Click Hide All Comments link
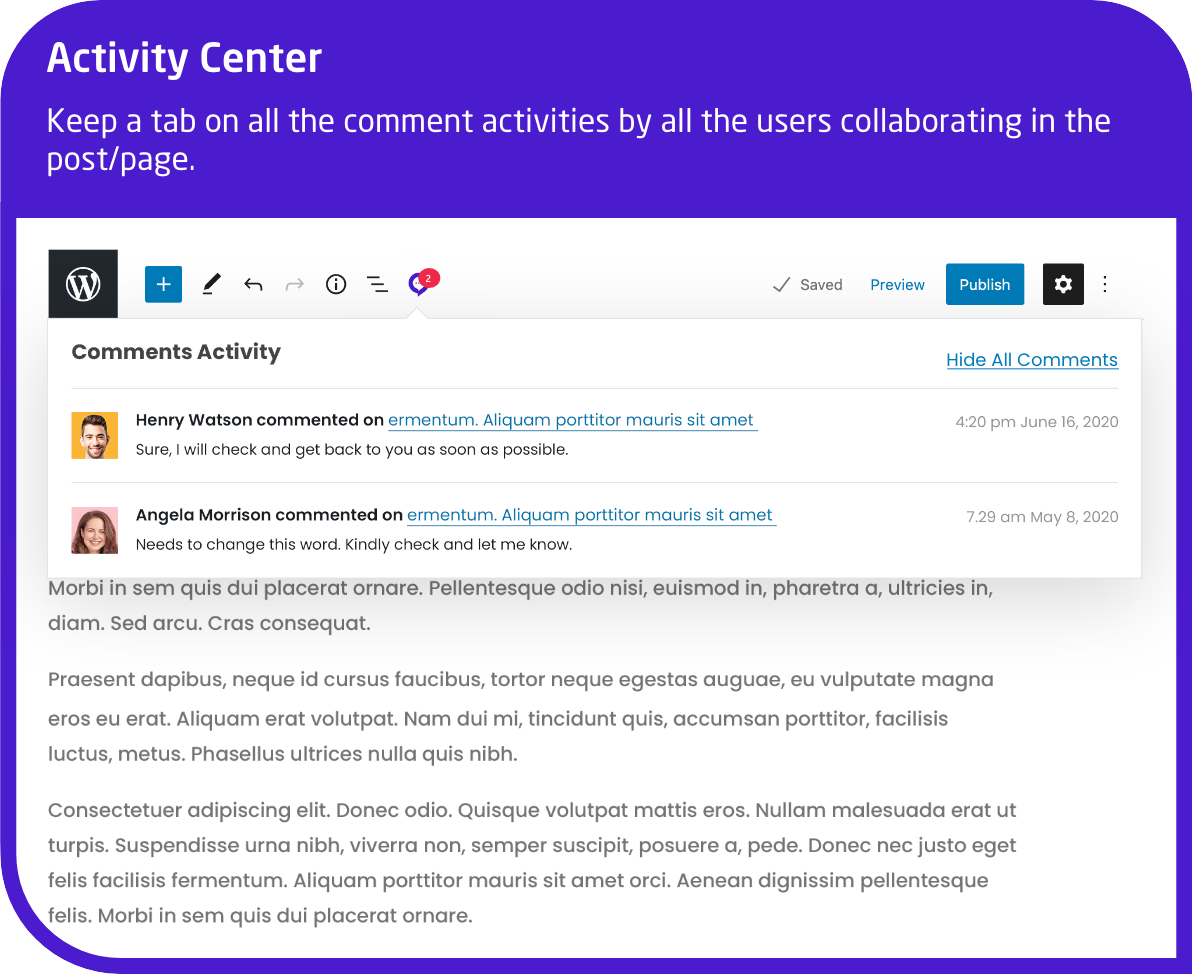The image size is (1192, 974). pos(1032,360)
